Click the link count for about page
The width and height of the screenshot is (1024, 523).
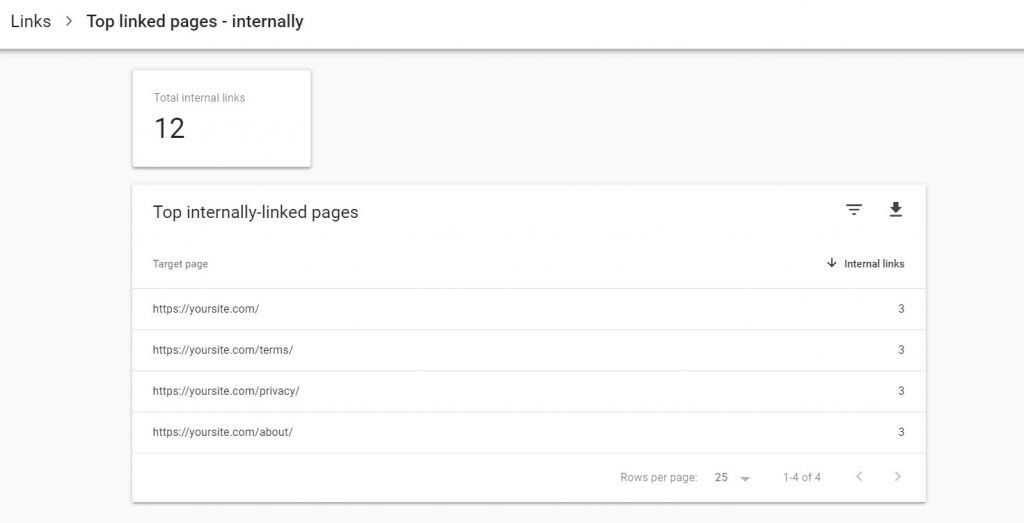(900, 432)
